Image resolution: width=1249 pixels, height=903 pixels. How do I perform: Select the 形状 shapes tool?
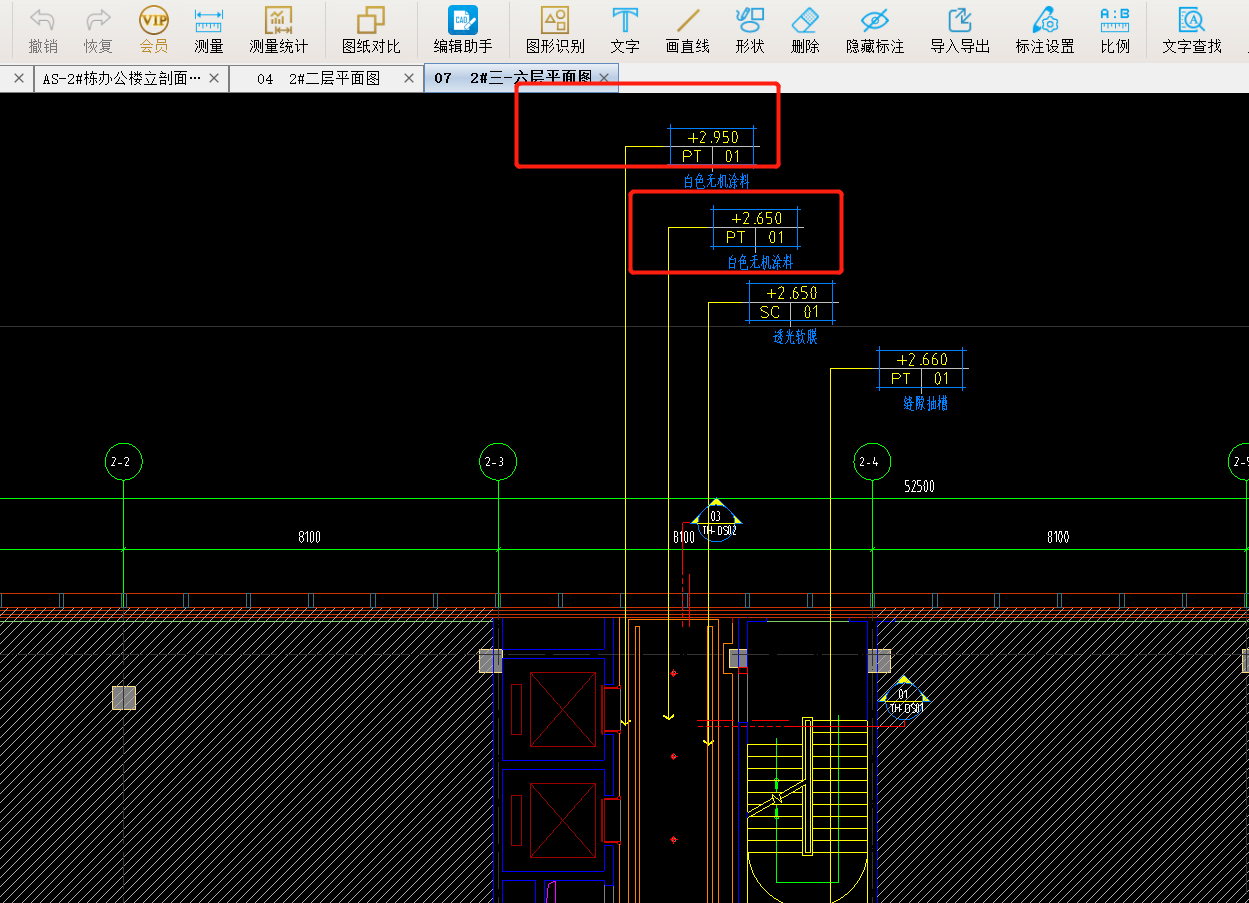[750, 21]
